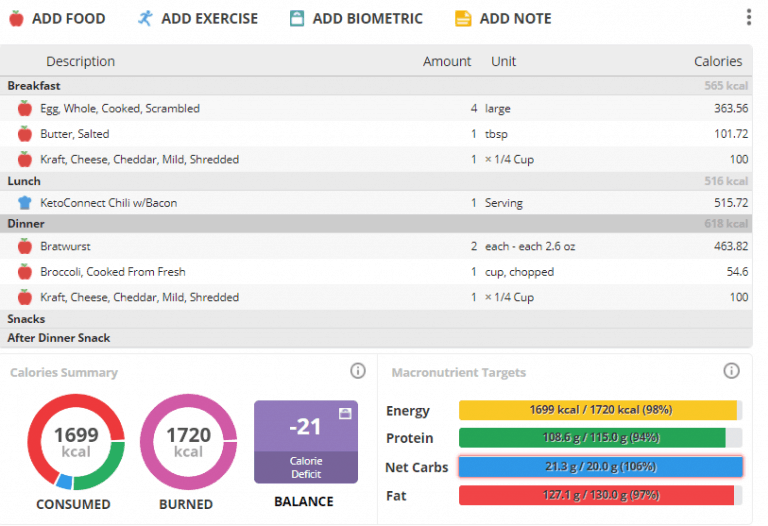Viewport: 768px width, 526px height.
Task: Open the three-dot more options menu
Action: (x=749, y=18)
